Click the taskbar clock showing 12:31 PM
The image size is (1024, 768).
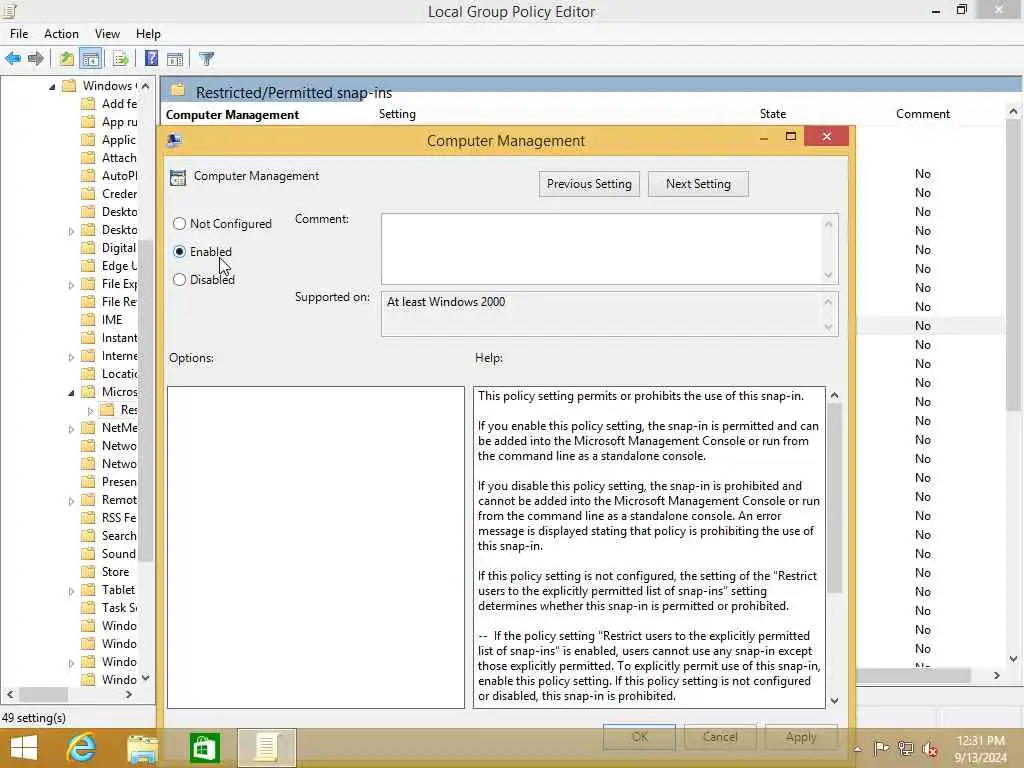[980, 741]
